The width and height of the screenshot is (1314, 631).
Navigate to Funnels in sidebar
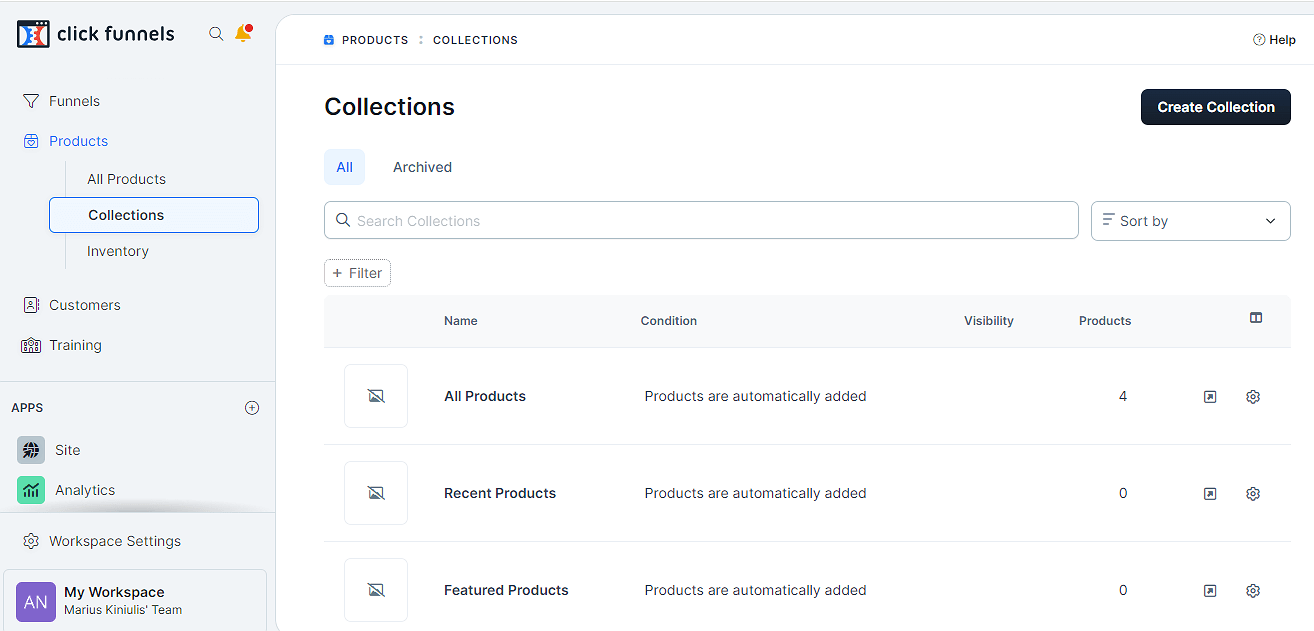[74, 101]
